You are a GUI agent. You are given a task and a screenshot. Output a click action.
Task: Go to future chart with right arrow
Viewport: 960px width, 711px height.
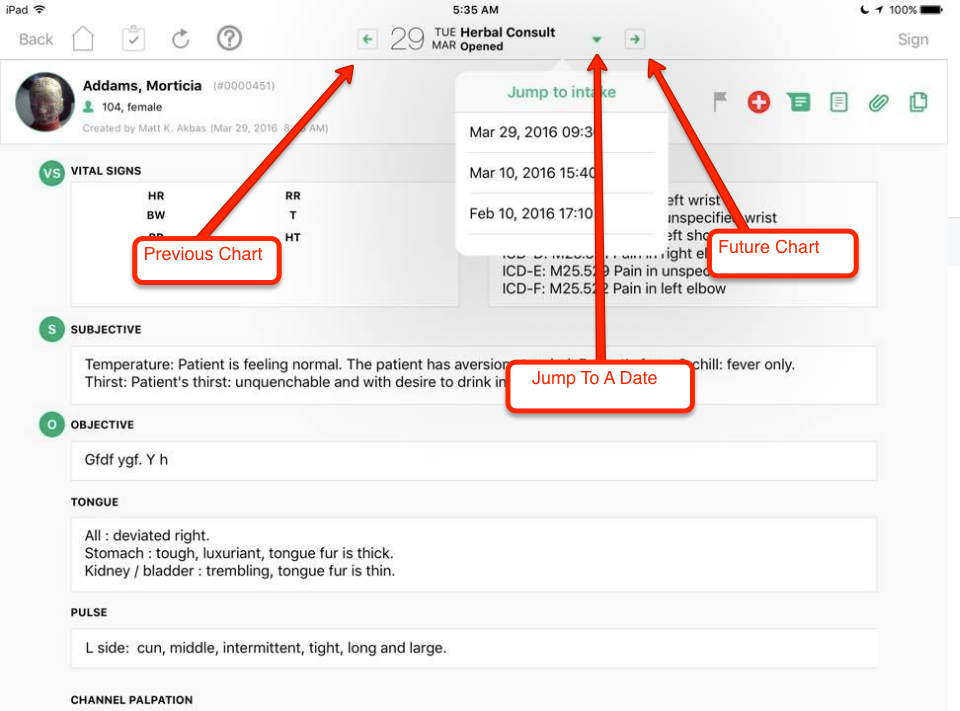click(634, 39)
